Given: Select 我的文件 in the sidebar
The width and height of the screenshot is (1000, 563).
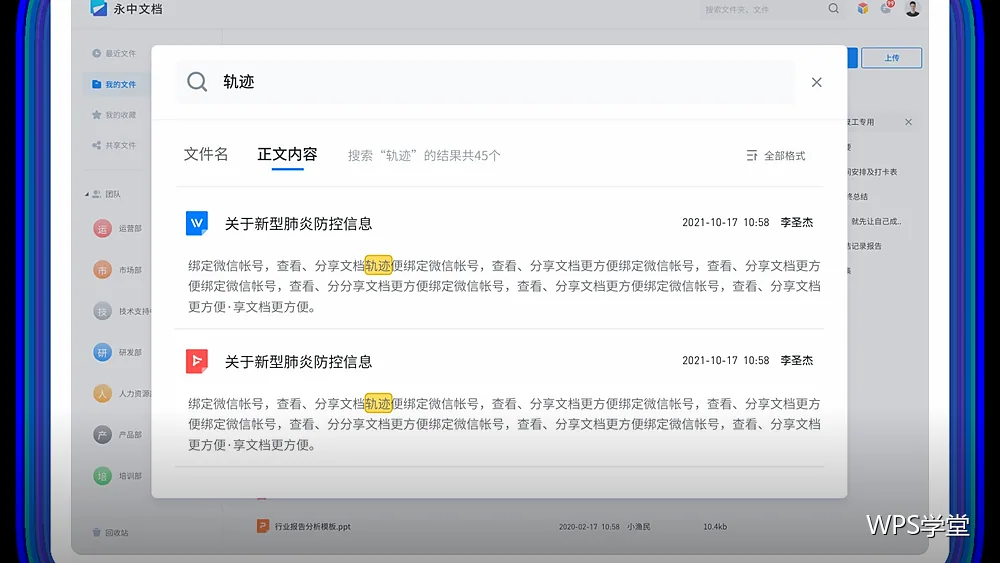Looking at the screenshot, I should pos(114,84).
